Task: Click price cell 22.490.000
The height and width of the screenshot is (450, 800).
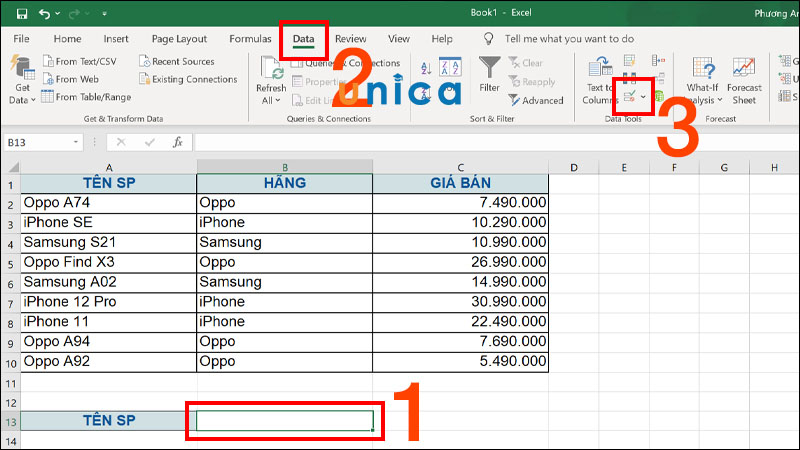Action: (460, 322)
